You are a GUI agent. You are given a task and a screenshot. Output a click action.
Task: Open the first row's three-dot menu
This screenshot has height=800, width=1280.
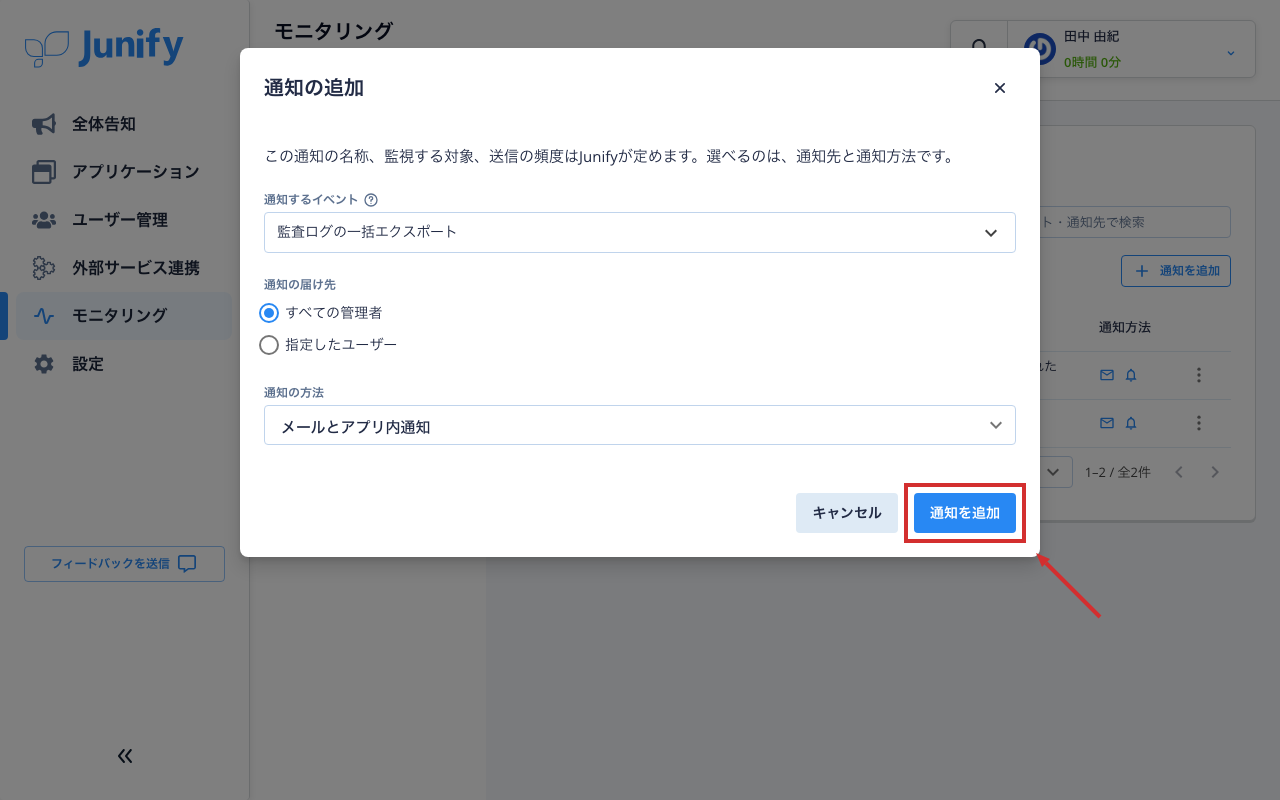click(1199, 375)
